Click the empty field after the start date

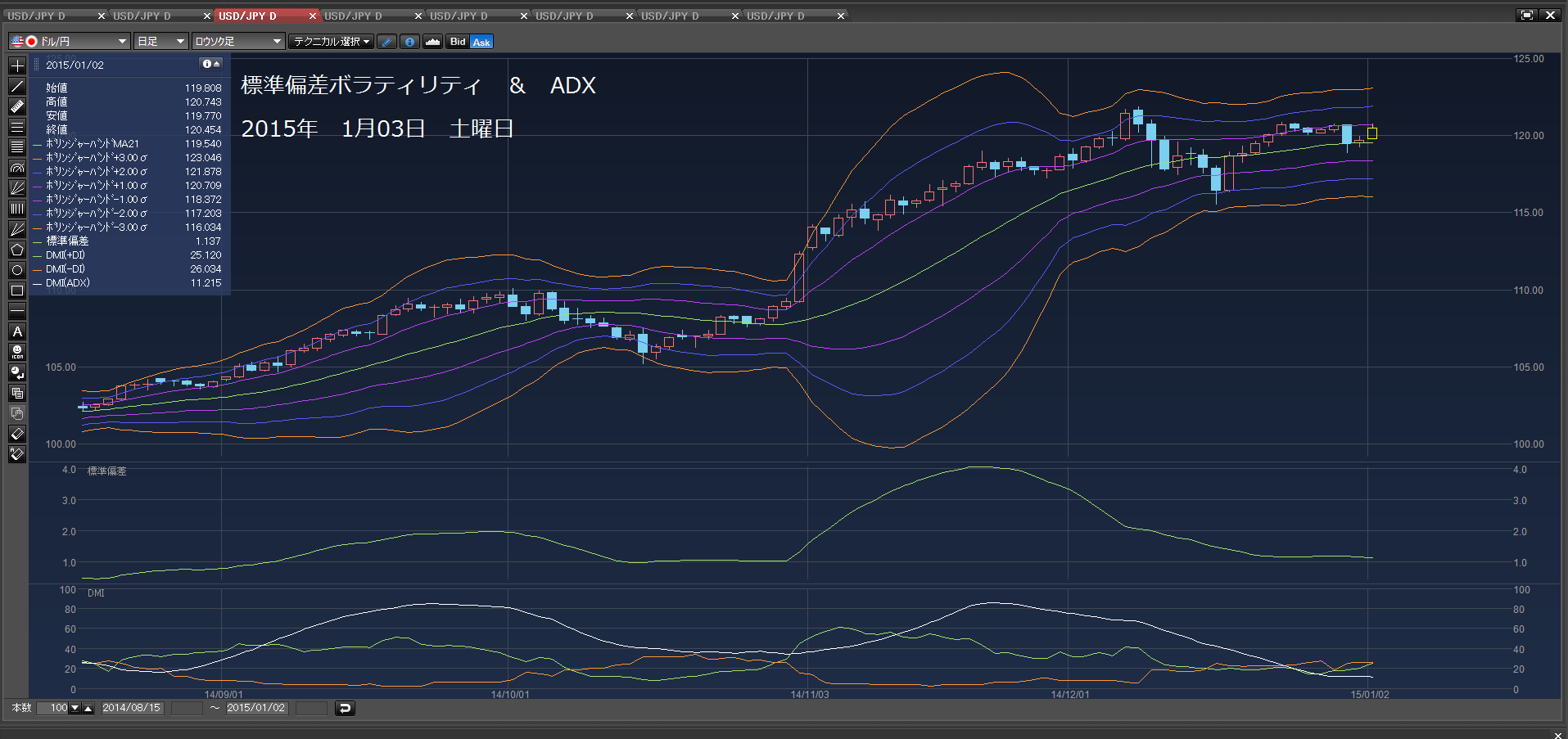(187, 709)
